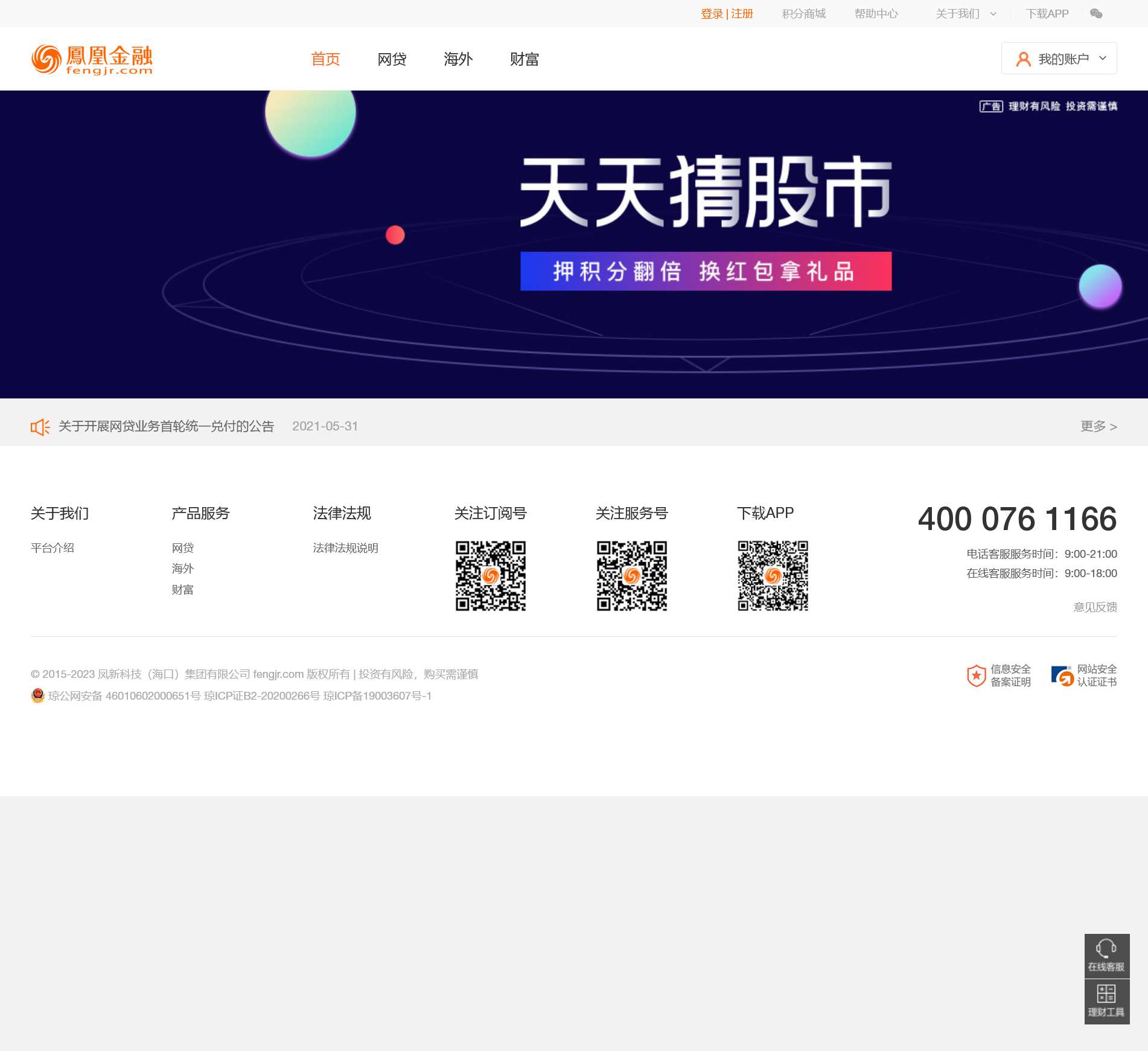Click the police badge icon beside 琼公网安备

click(37, 695)
